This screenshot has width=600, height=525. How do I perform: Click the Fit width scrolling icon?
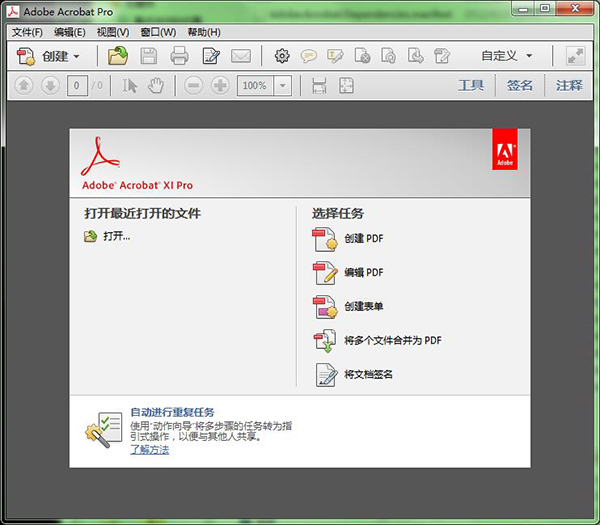(319, 85)
